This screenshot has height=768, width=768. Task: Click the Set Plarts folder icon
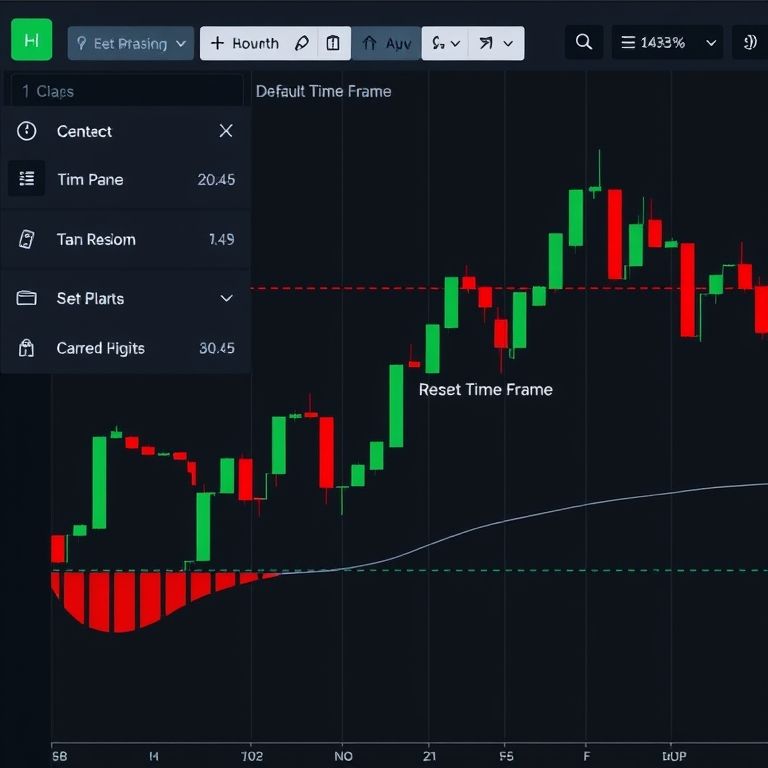[27, 298]
